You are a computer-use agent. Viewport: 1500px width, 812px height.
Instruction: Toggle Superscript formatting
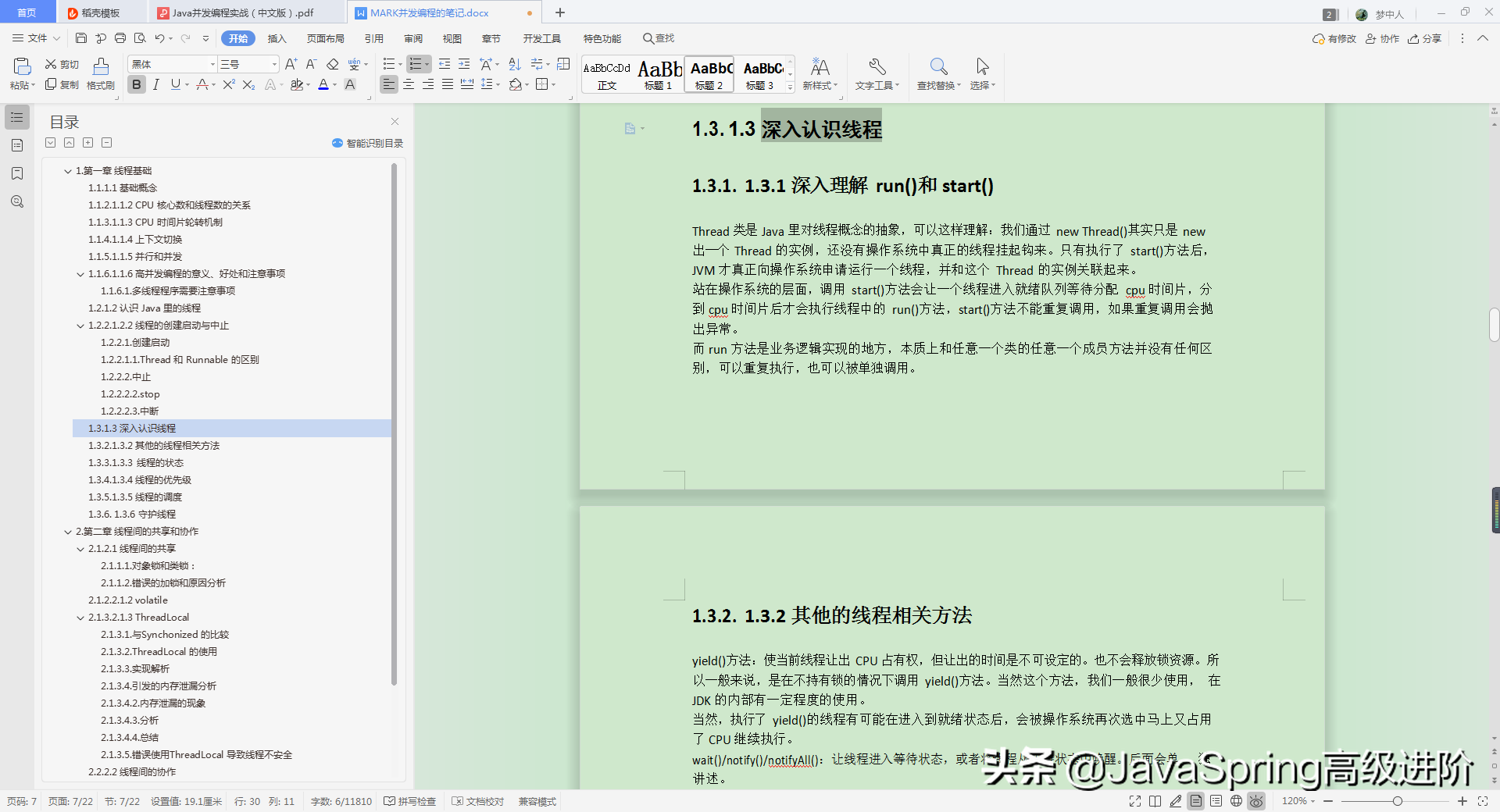point(228,84)
